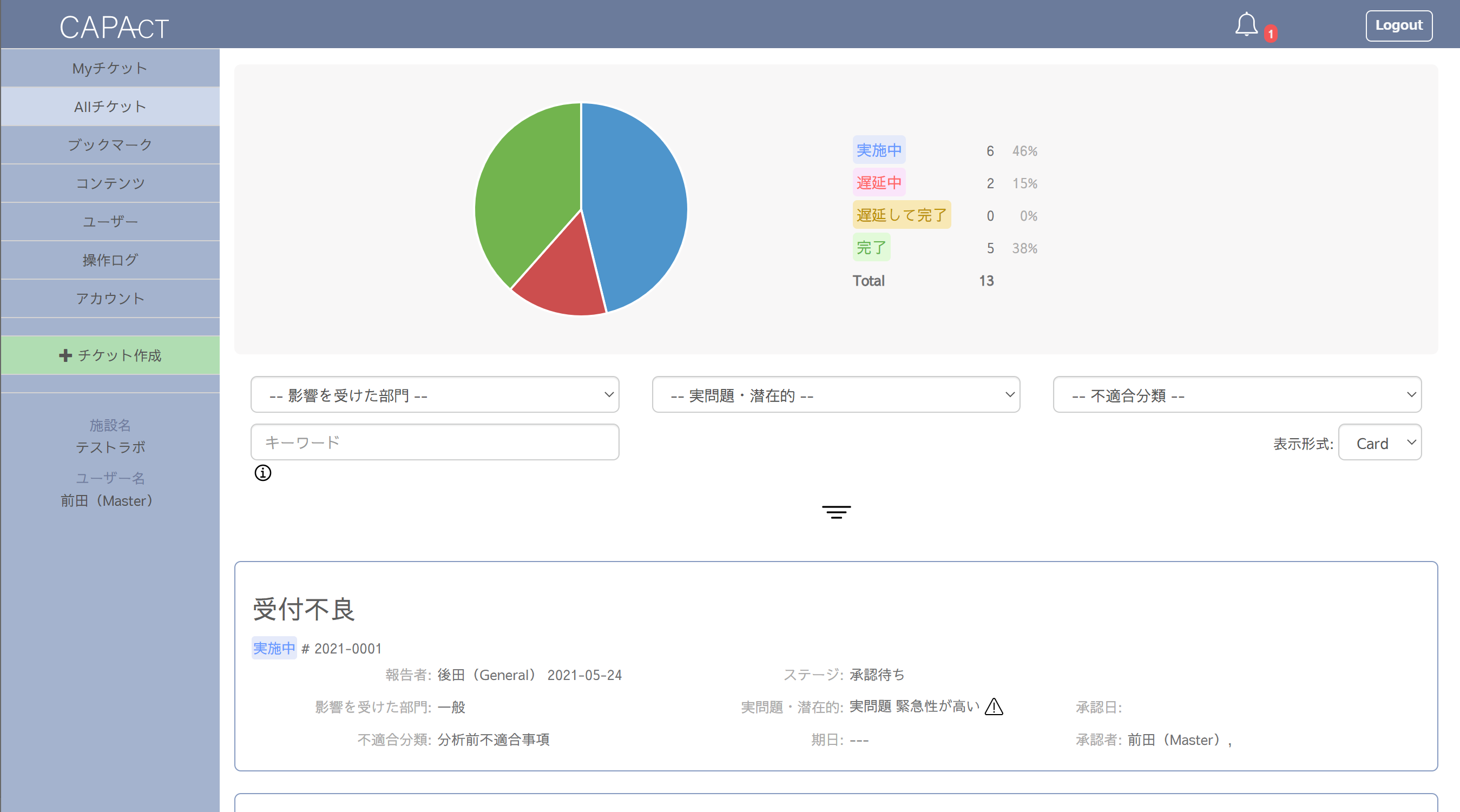Click the 遅延中 red legend label
This screenshot has width=1460, height=812.
(x=878, y=182)
